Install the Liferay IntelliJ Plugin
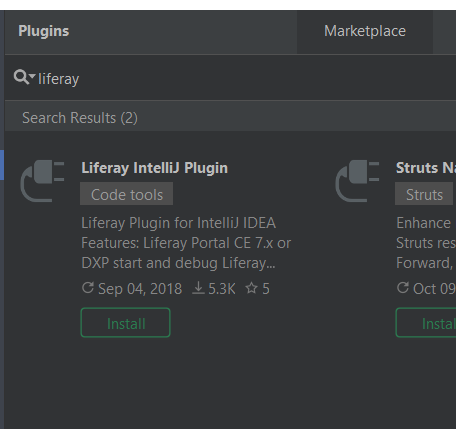The height and width of the screenshot is (429, 456). coord(126,323)
